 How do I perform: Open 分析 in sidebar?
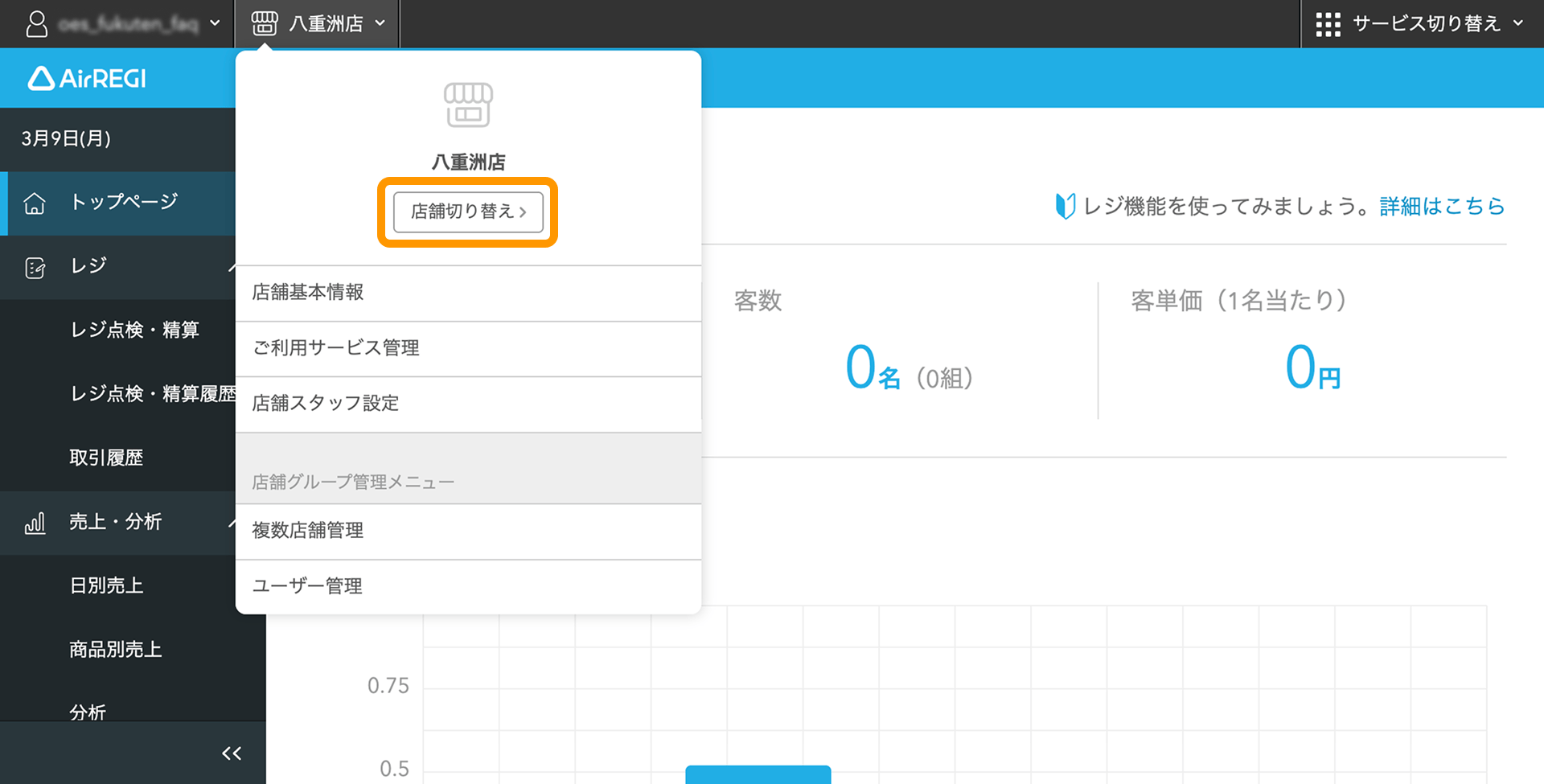88,712
